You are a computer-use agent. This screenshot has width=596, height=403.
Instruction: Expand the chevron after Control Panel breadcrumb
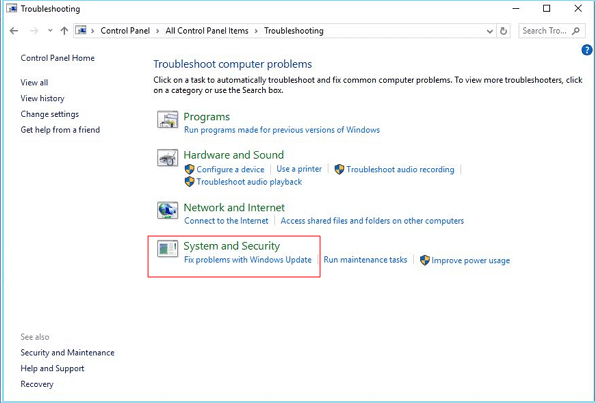[x=158, y=31]
